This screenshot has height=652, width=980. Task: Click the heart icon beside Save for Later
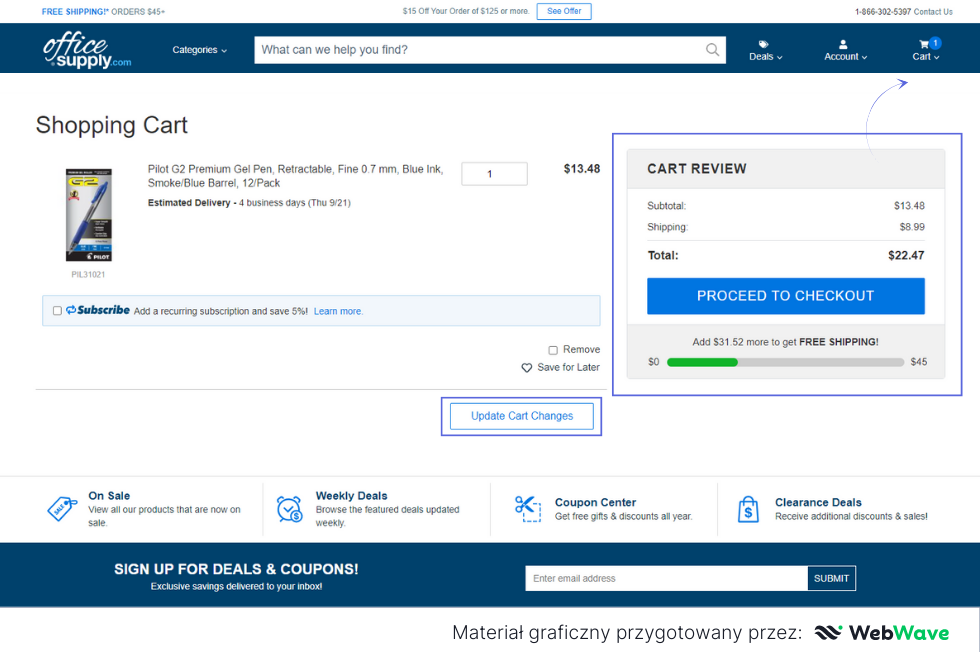click(x=527, y=368)
